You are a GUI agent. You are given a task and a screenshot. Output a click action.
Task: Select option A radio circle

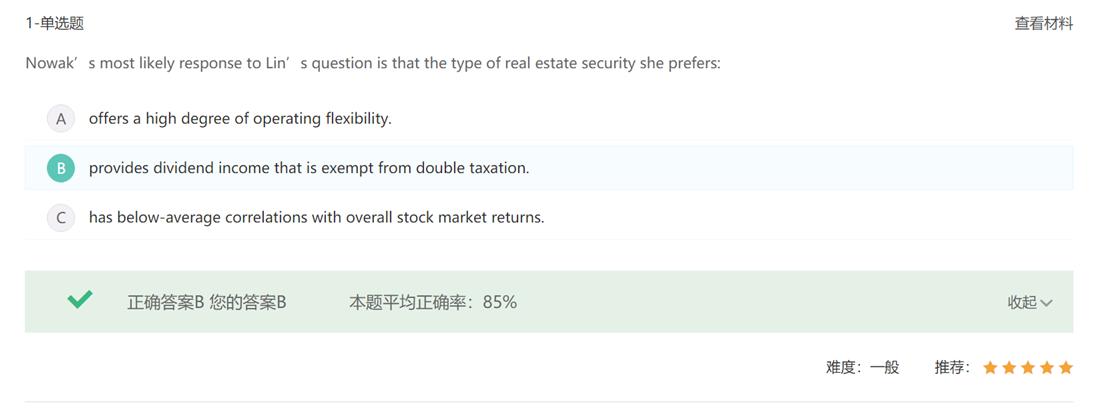[x=61, y=119]
